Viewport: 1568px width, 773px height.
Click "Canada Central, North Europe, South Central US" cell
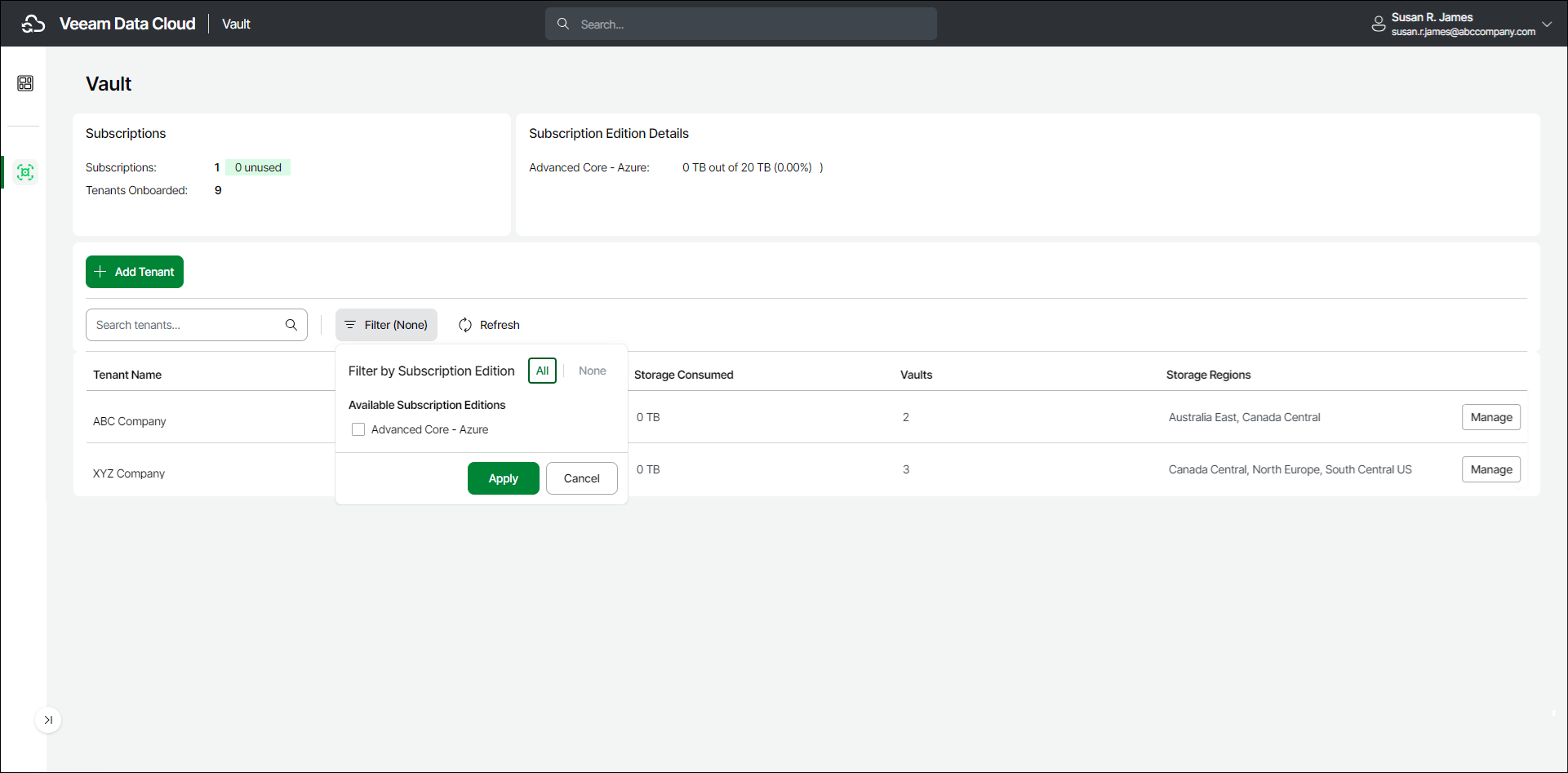(x=1290, y=469)
